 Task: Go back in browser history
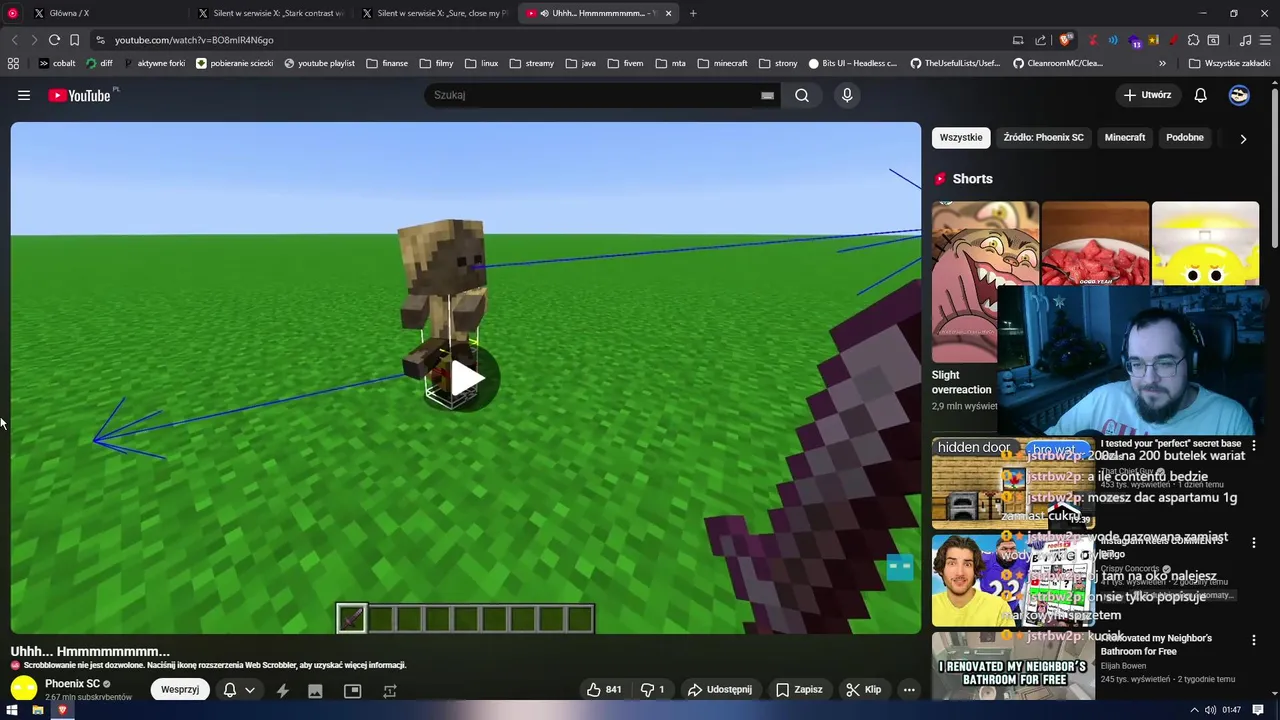click(x=14, y=40)
